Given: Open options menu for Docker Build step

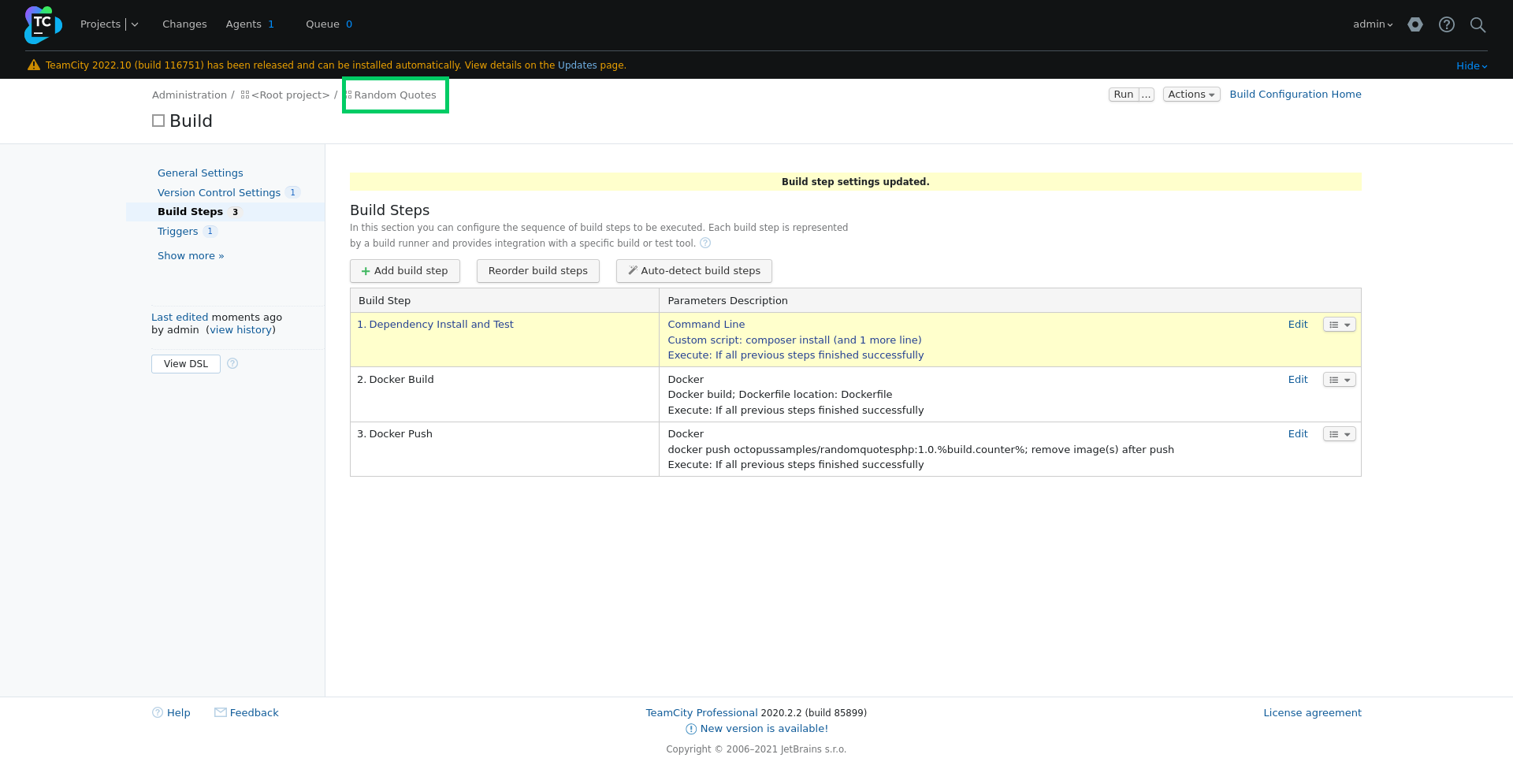Looking at the screenshot, I should click(1340, 380).
